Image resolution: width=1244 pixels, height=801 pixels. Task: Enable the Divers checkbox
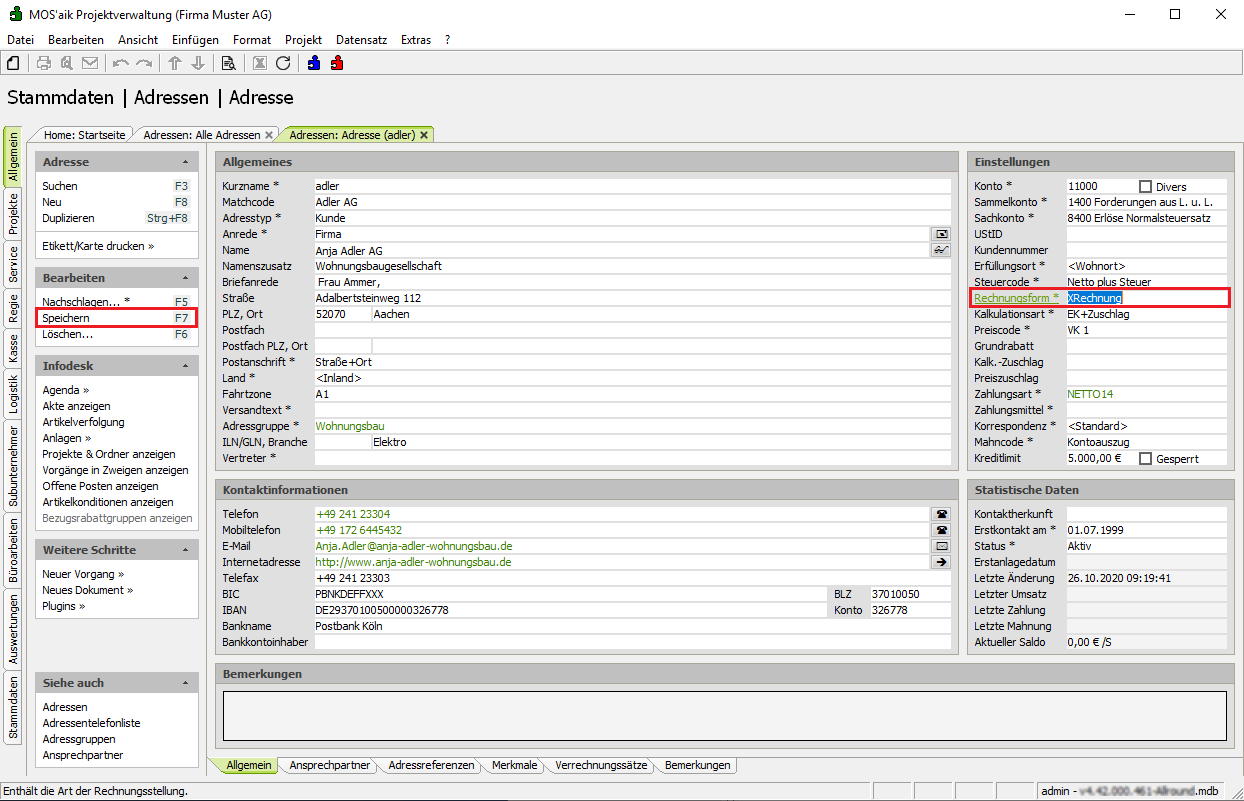(x=1146, y=186)
